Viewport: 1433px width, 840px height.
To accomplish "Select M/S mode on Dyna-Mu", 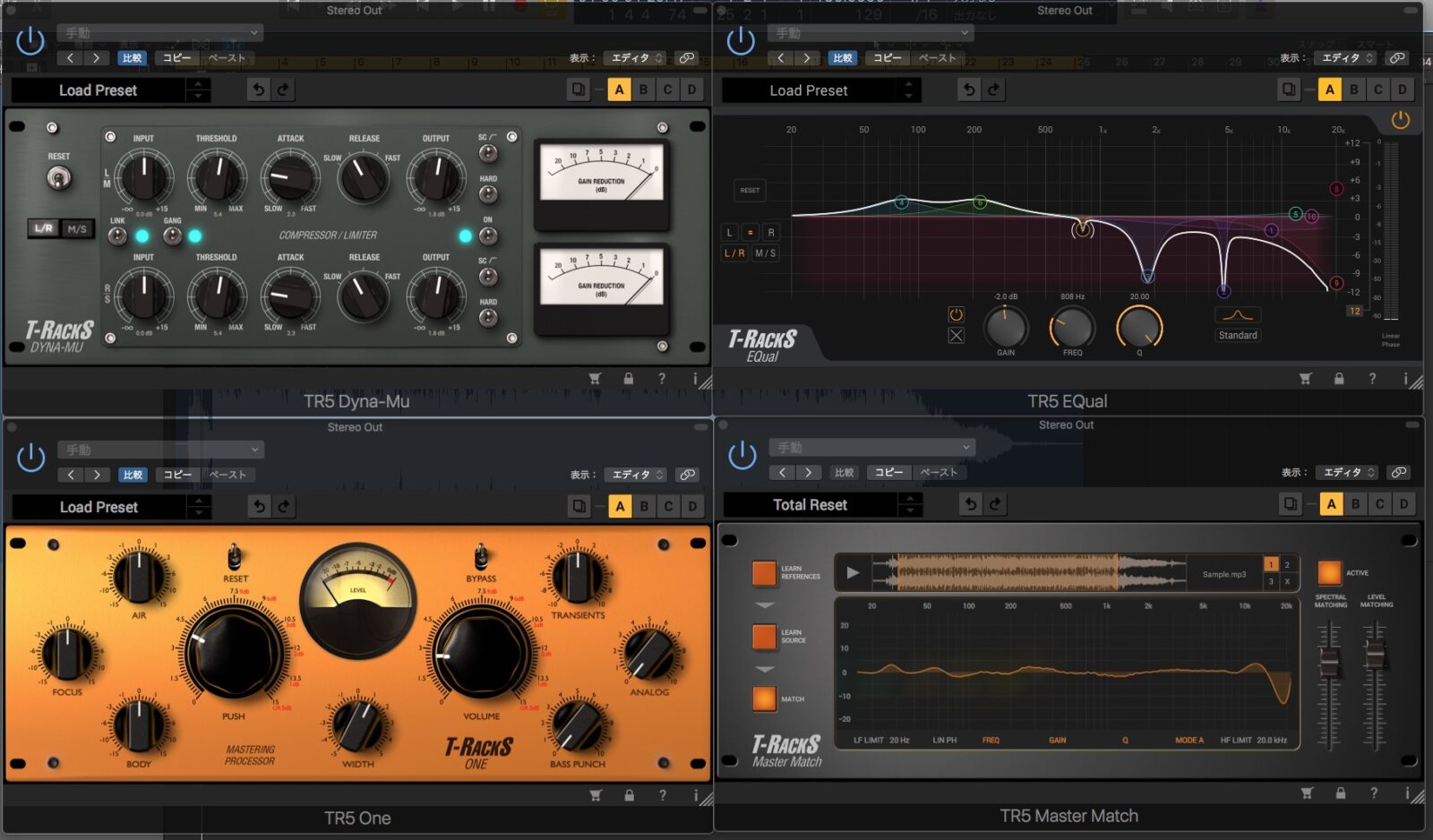I will pos(78,228).
